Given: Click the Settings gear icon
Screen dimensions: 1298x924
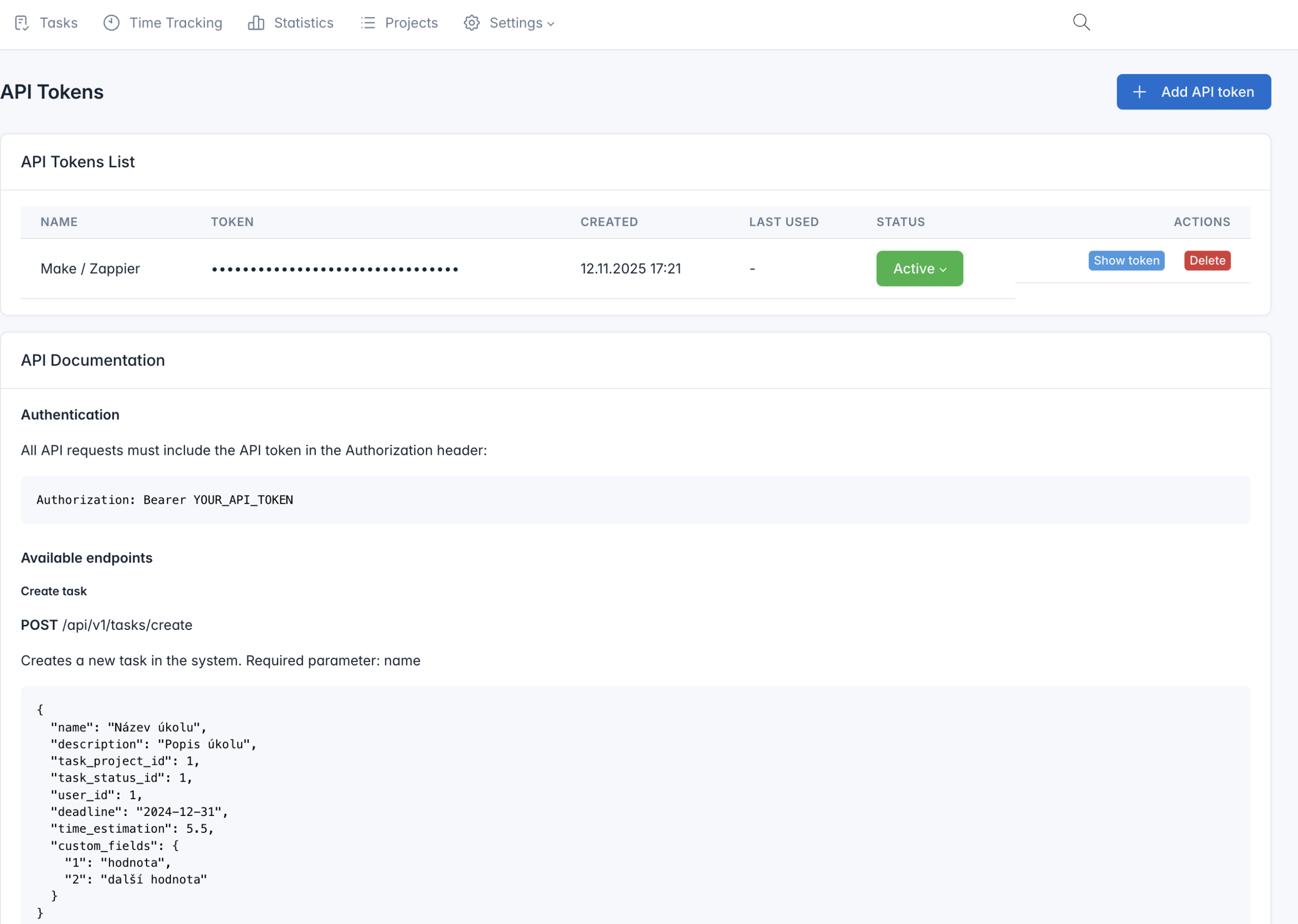Looking at the screenshot, I should pyautogui.click(x=472, y=23).
